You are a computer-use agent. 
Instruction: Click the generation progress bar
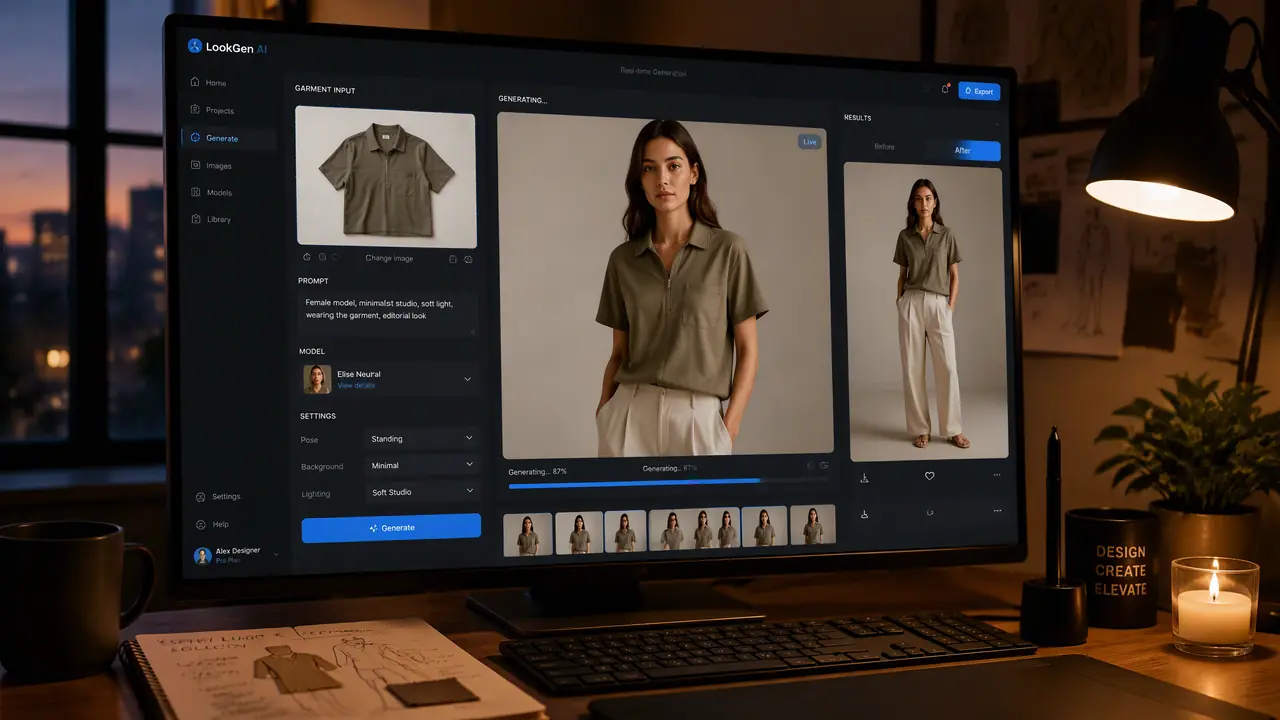(x=668, y=484)
